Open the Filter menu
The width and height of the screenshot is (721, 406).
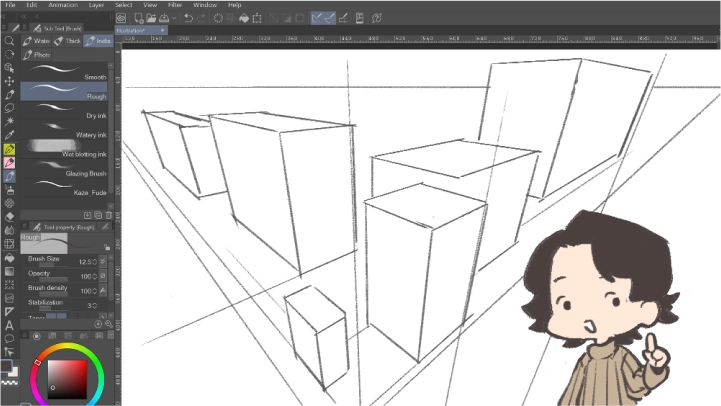(x=175, y=5)
